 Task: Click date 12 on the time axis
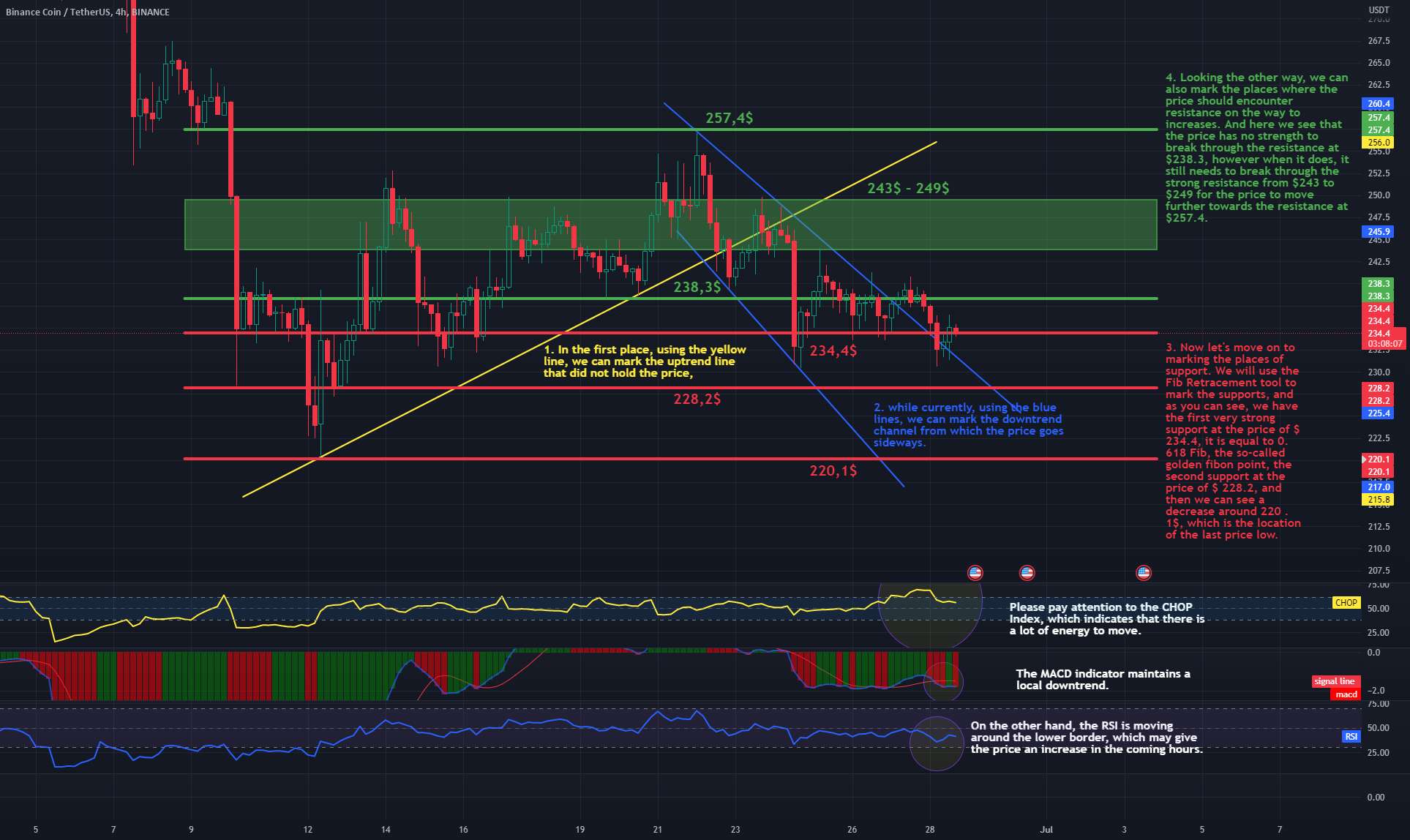tap(308, 830)
